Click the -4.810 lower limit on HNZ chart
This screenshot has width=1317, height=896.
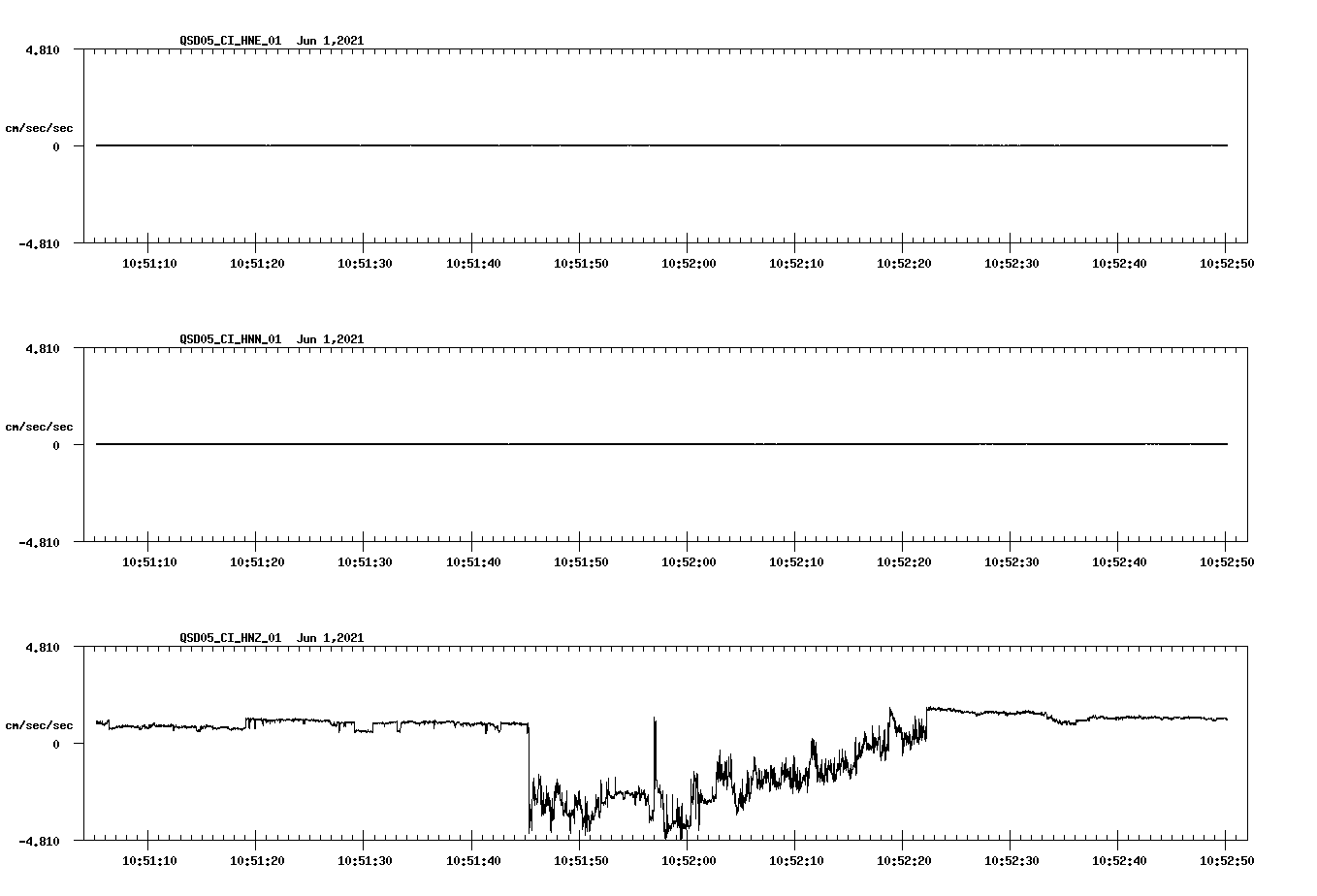39,841
